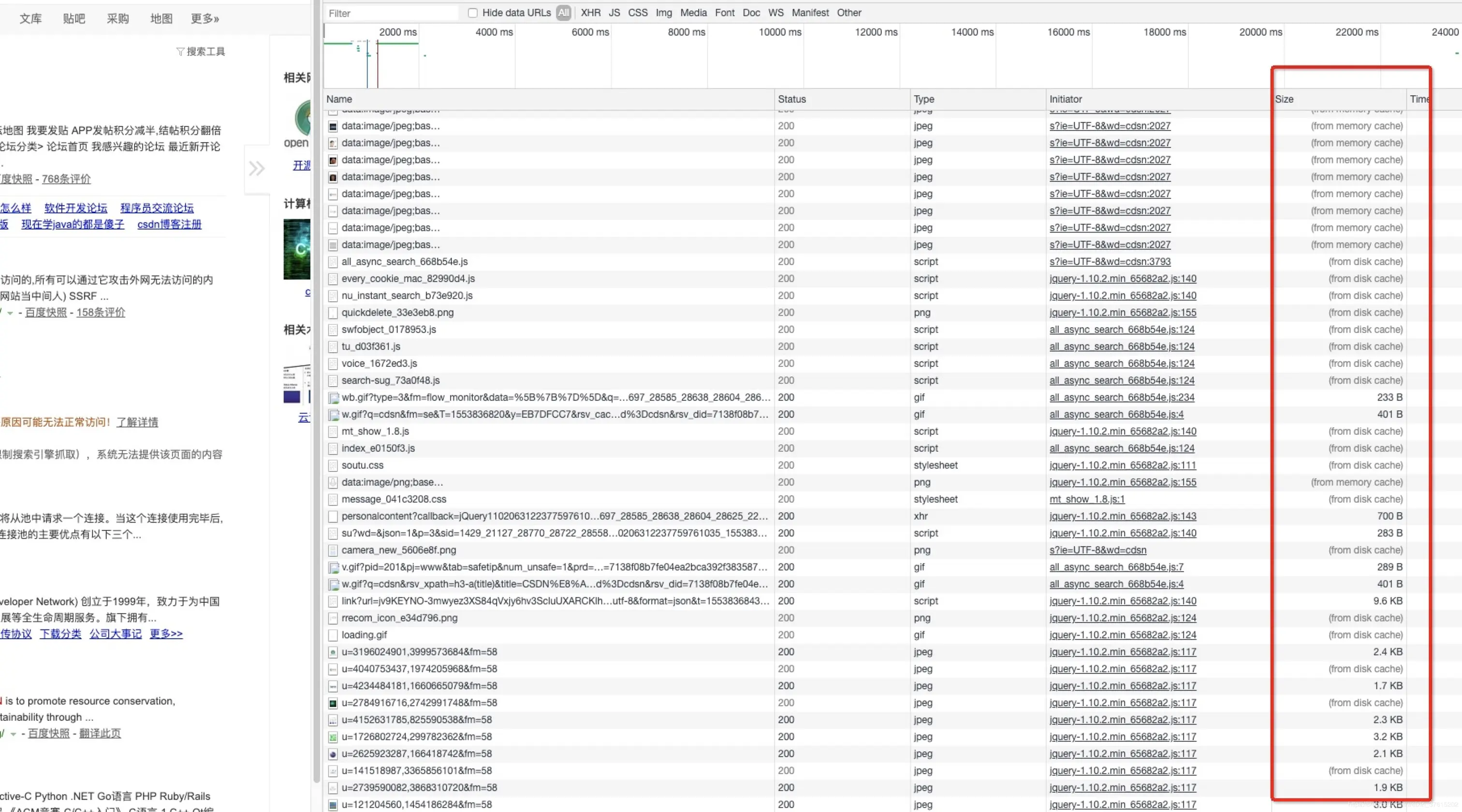This screenshot has width=1462, height=812.
Task: Filter requests by CSS type
Action: click(637, 13)
